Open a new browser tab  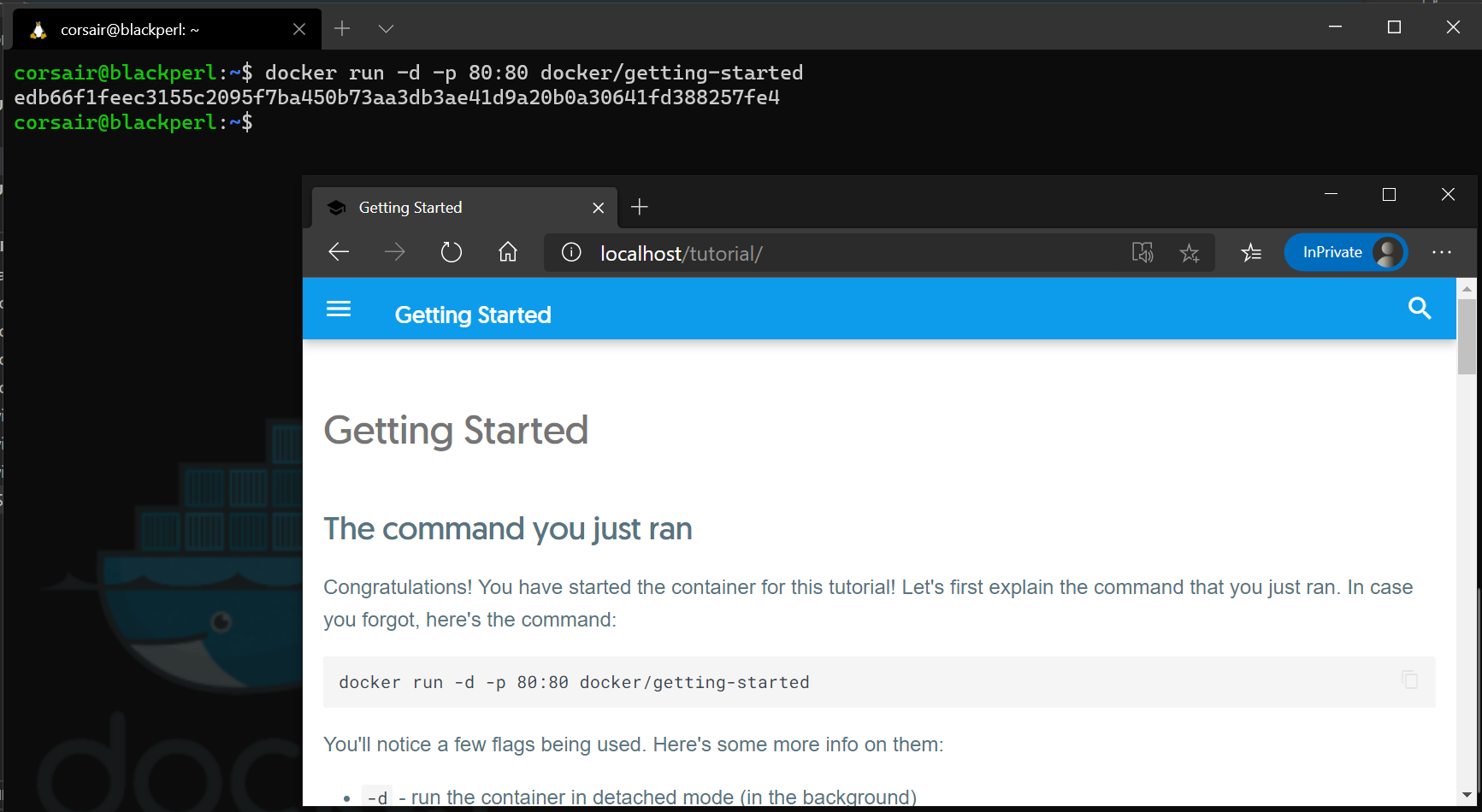point(639,207)
